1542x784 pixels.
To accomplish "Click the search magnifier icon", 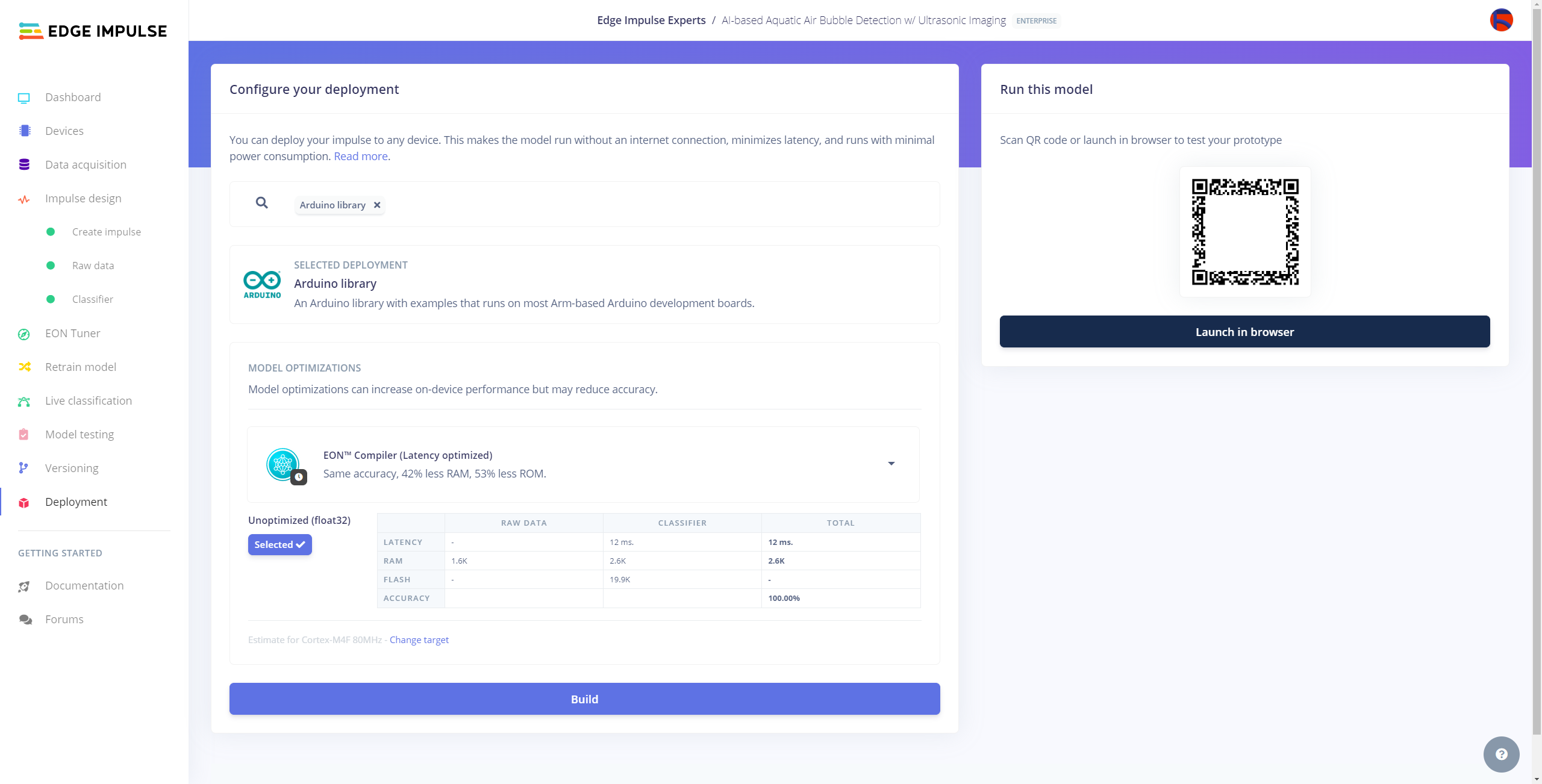I will pyautogui.click(x=261, y=204).
